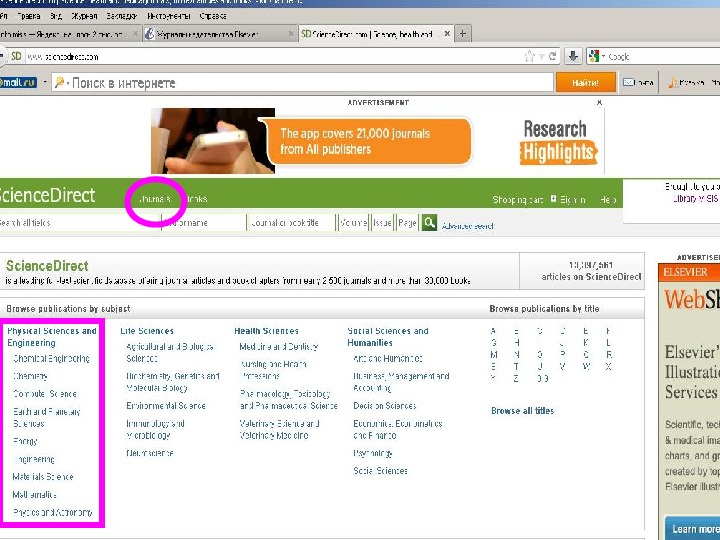The width and height of the screenshot is (720, 540).
Task: Open a new browser tab
Action: (x=463, y=34)
